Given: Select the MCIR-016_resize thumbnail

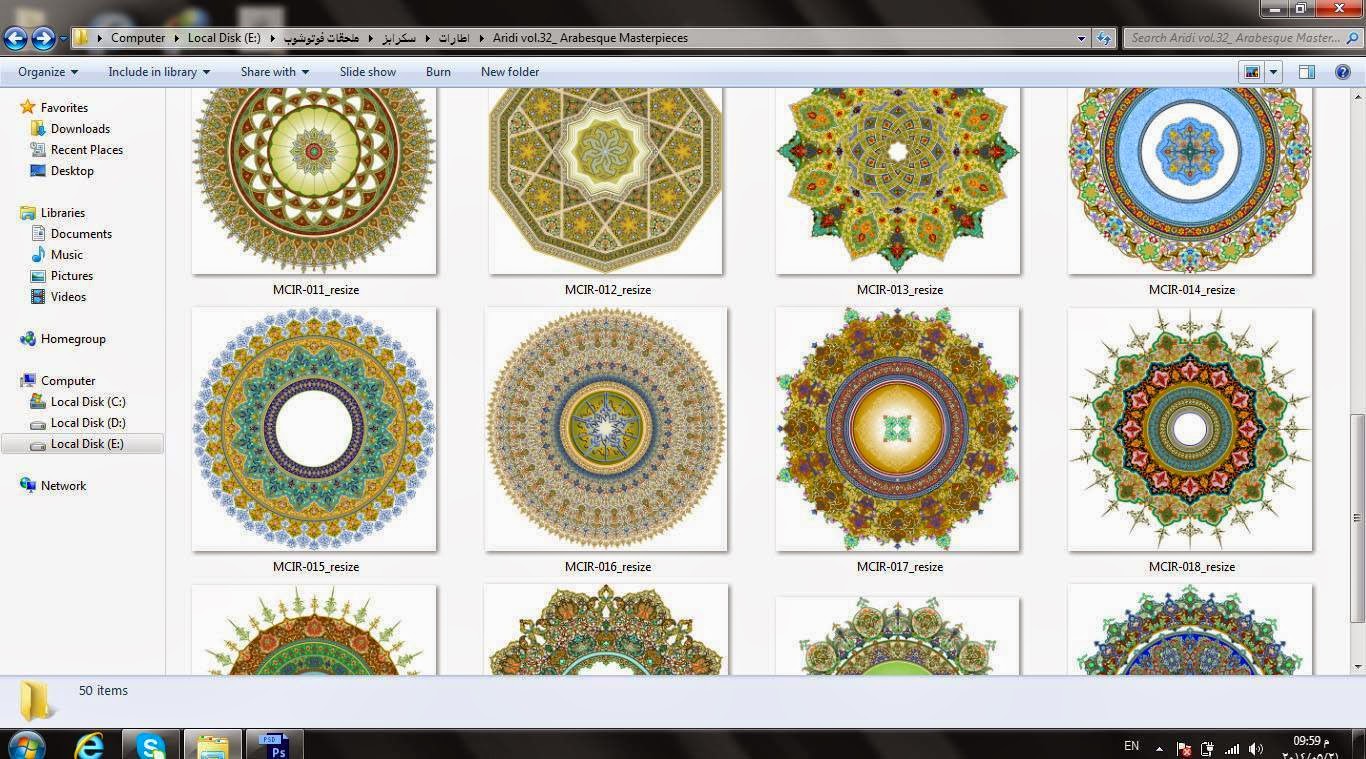Looking at the screenshot, I should 606,429.
